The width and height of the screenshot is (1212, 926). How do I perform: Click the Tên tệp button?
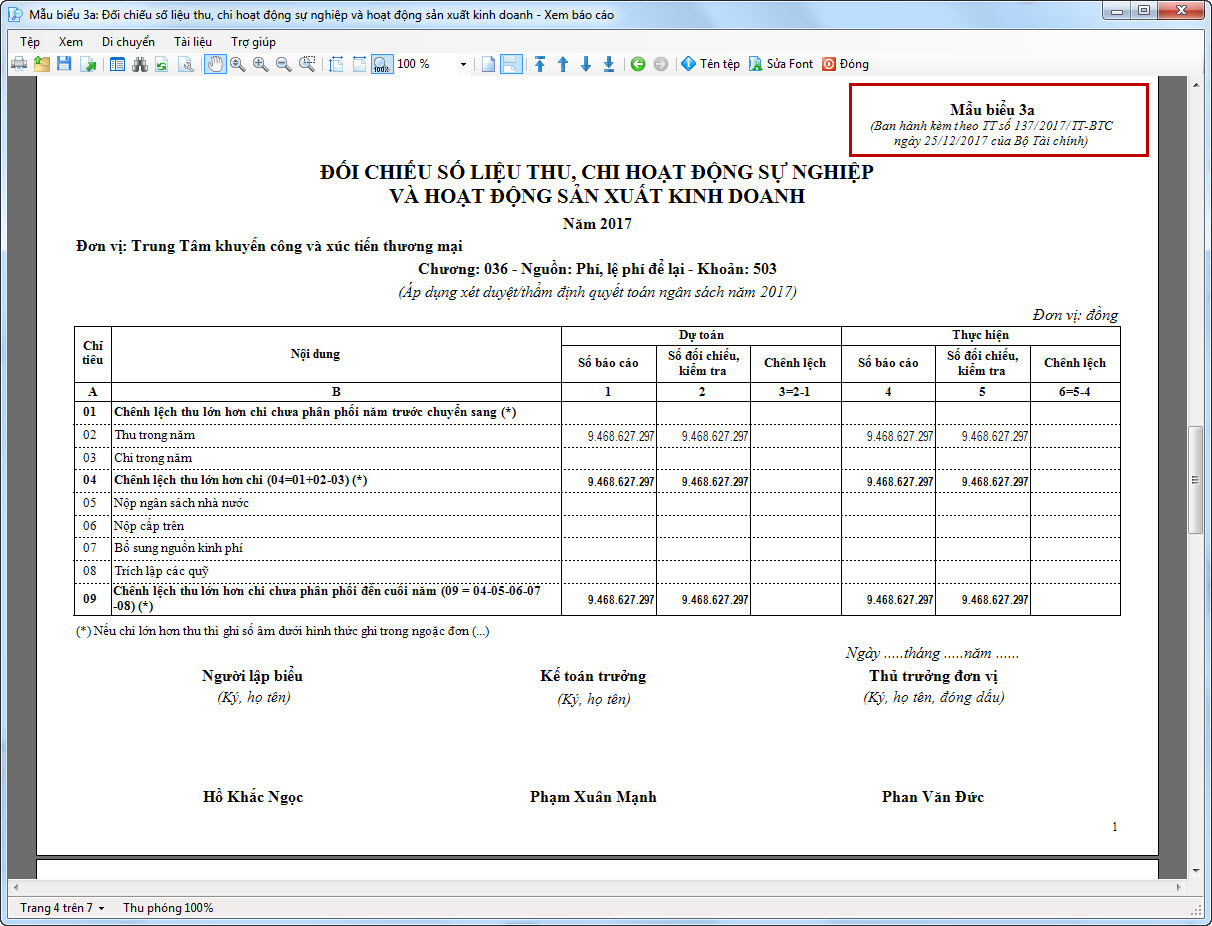coord(710,64)
